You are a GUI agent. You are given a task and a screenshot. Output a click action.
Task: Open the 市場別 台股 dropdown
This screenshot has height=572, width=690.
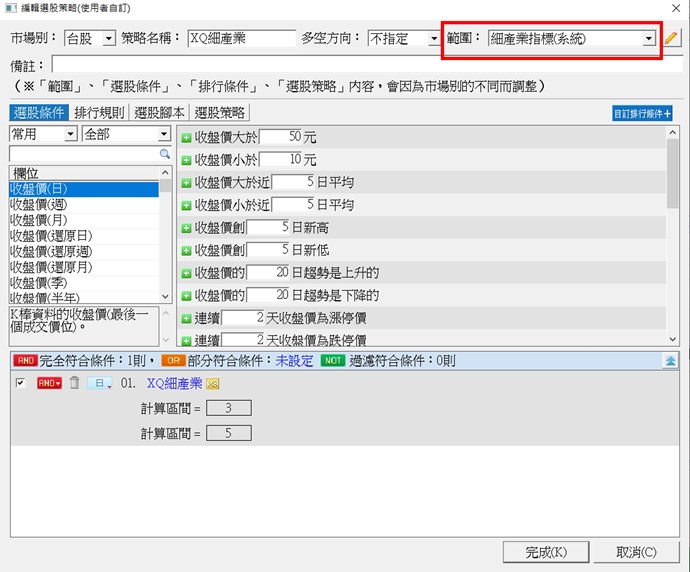[108, 39]
